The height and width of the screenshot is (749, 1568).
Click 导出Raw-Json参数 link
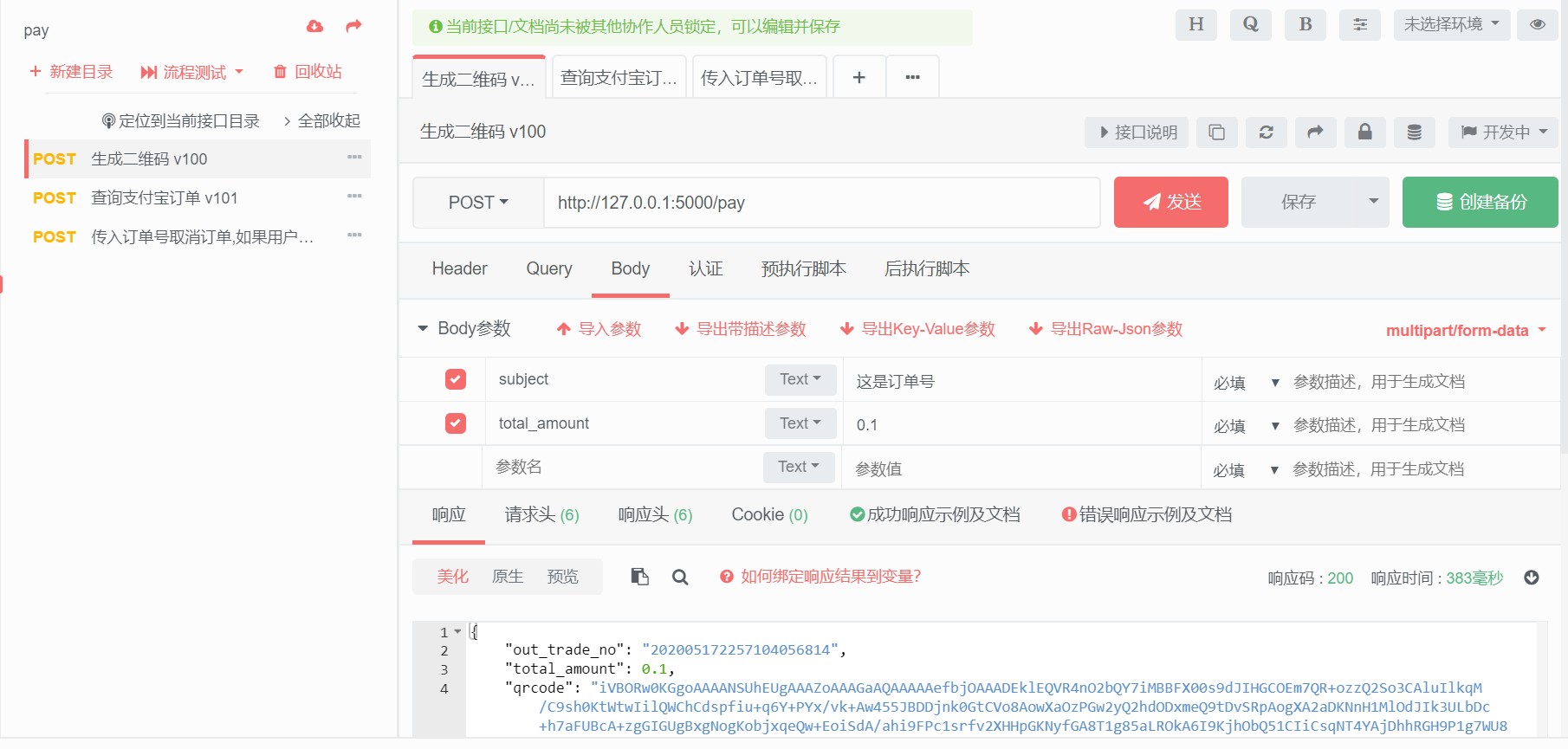pyautogui.click(x=1105, y=329)
